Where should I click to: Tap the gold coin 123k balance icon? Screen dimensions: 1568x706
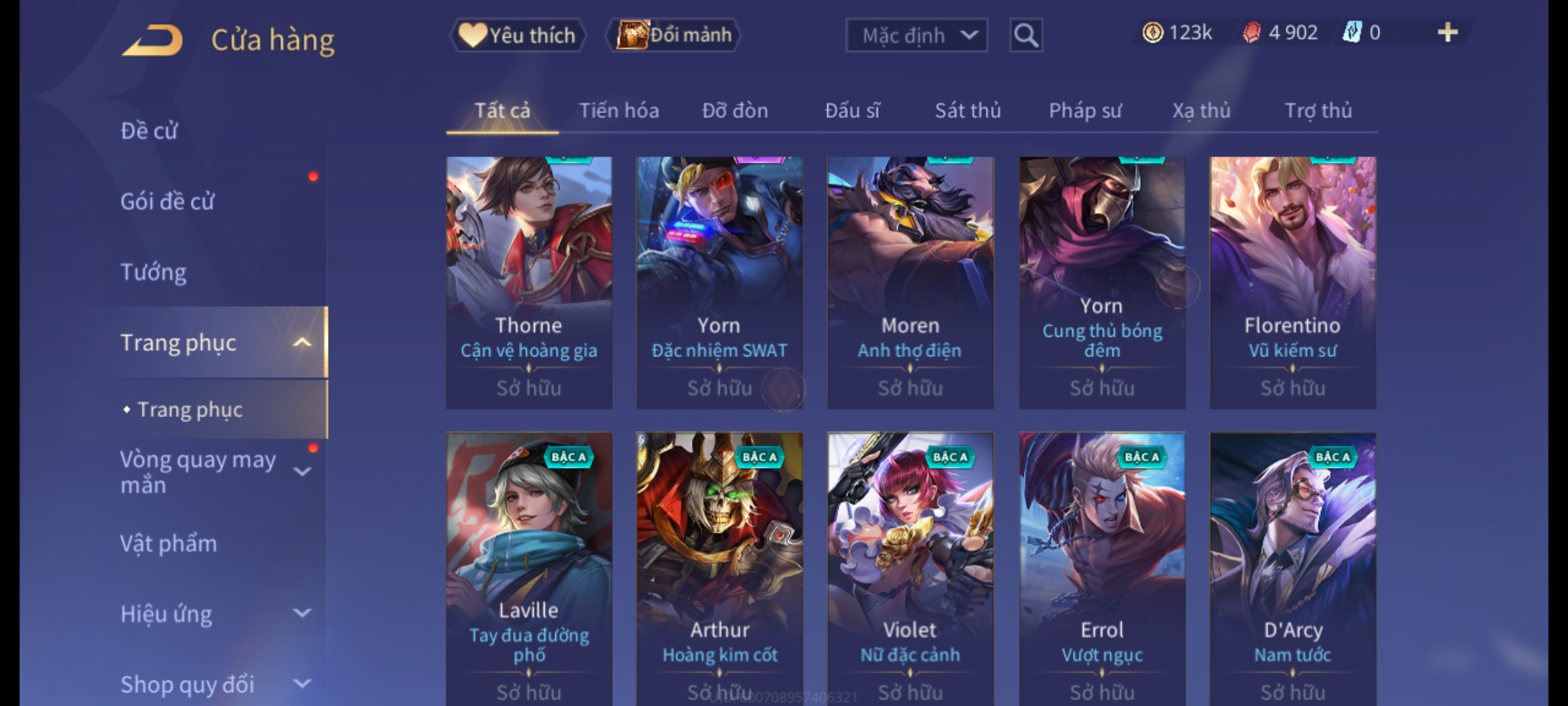click(x=1152, y=33)
